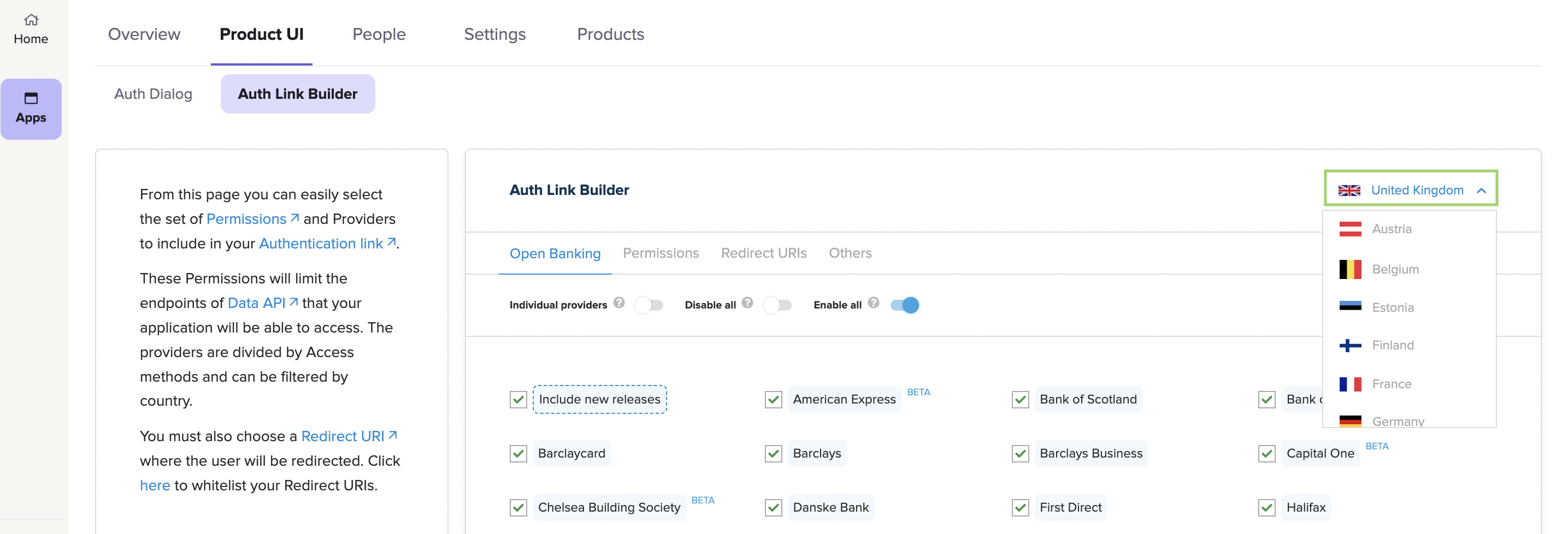Uncheck the Halifax checkbox

[1267, 508]
